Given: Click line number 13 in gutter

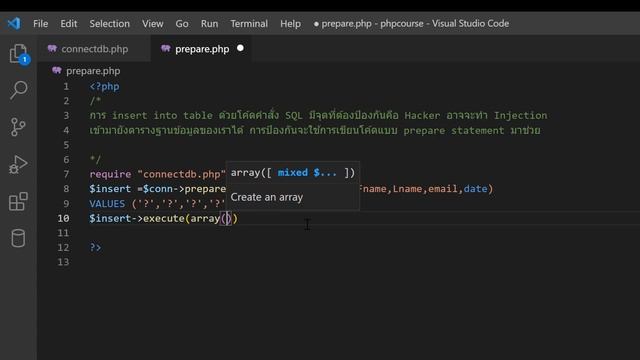Looking at the screenshot, I should [63, 262].
